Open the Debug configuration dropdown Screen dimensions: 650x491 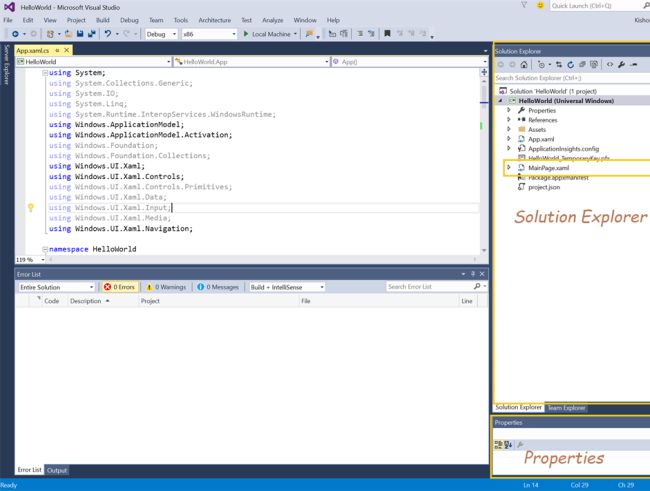coord(161,34)
